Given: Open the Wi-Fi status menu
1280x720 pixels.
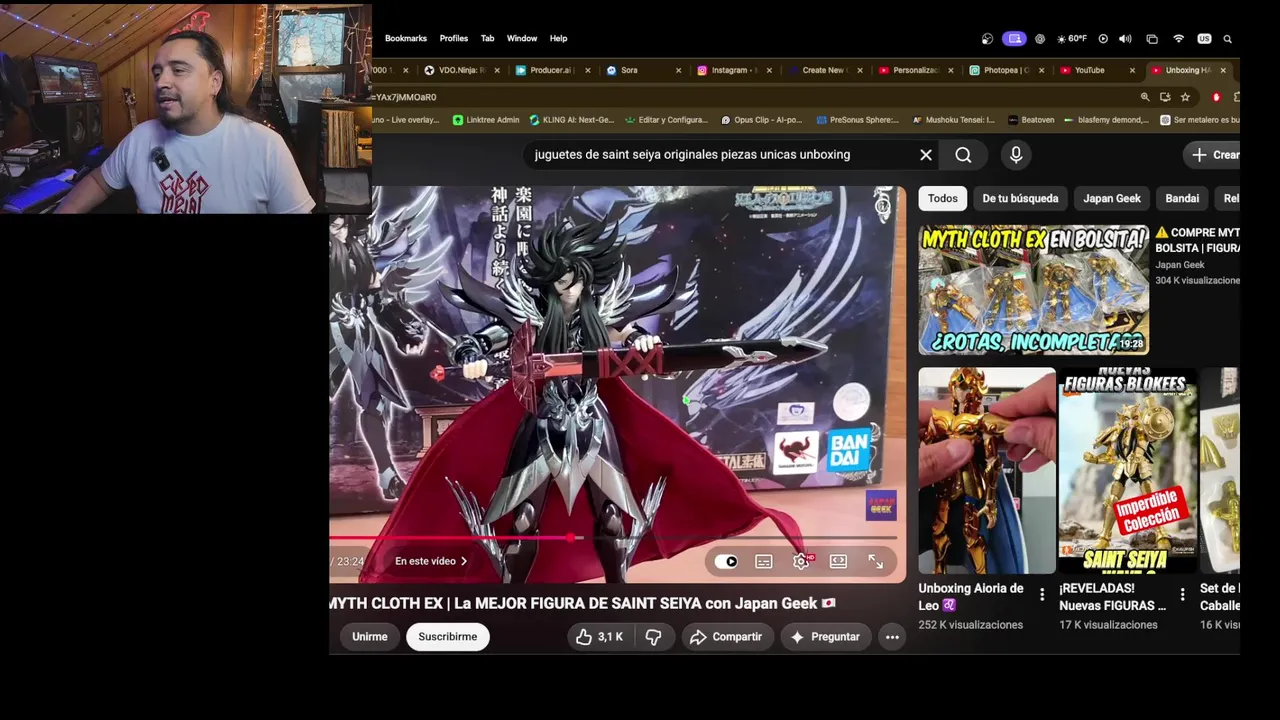Looking at the screenshot, I should (1178, 39).
